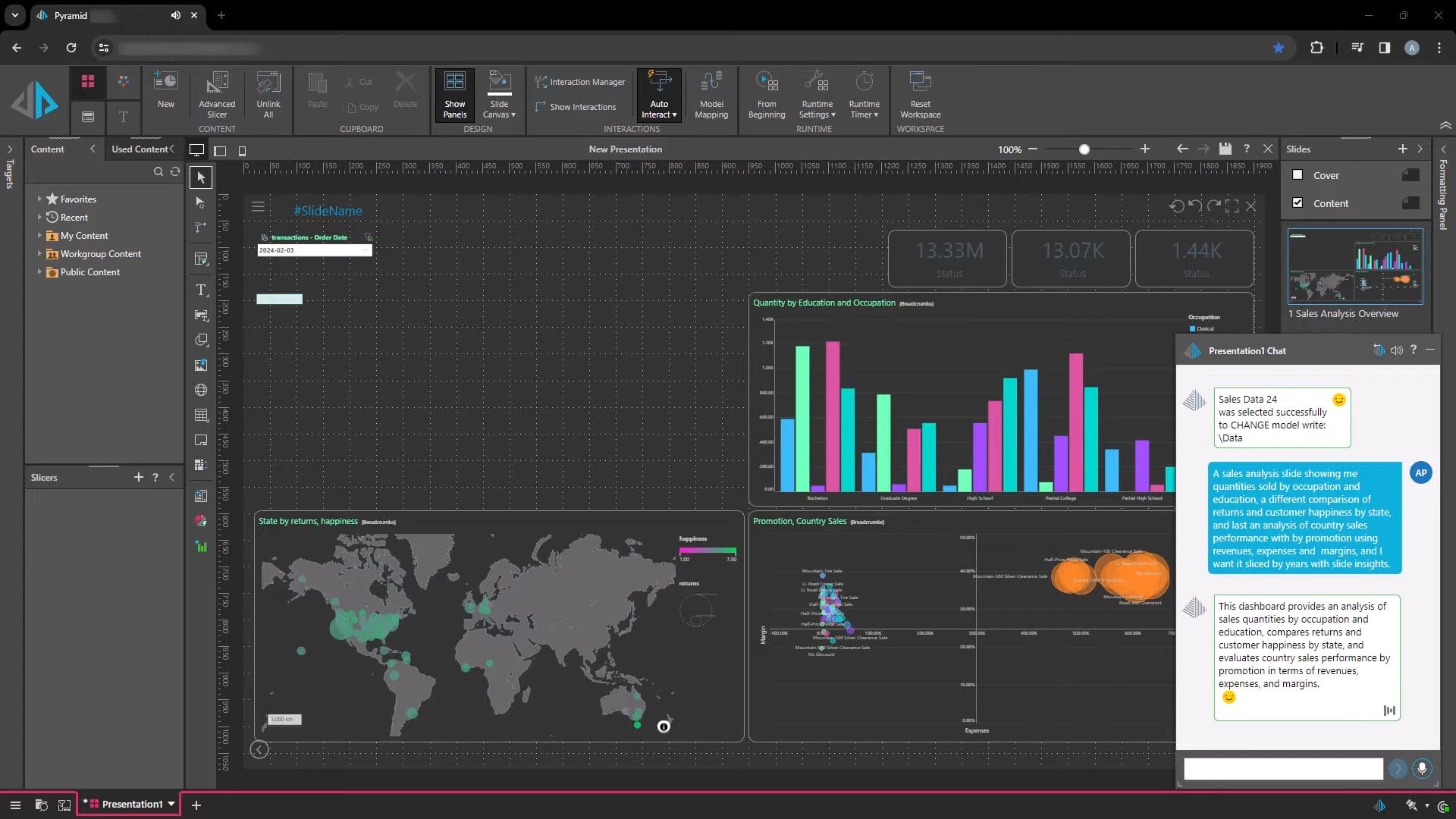Viewport: 1456px width, 819px height.
Task: Click the microphone icon in chat
Action: (x=1422, y=768)
